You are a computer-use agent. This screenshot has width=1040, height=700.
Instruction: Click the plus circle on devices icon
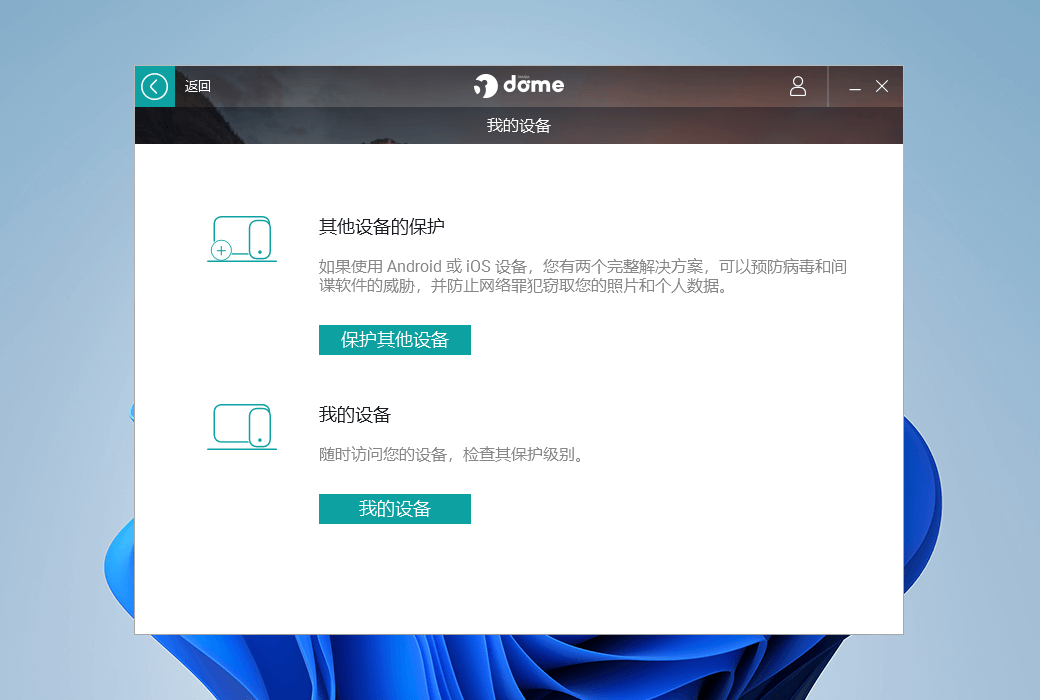pyautogui.click(x=222, y=250)
